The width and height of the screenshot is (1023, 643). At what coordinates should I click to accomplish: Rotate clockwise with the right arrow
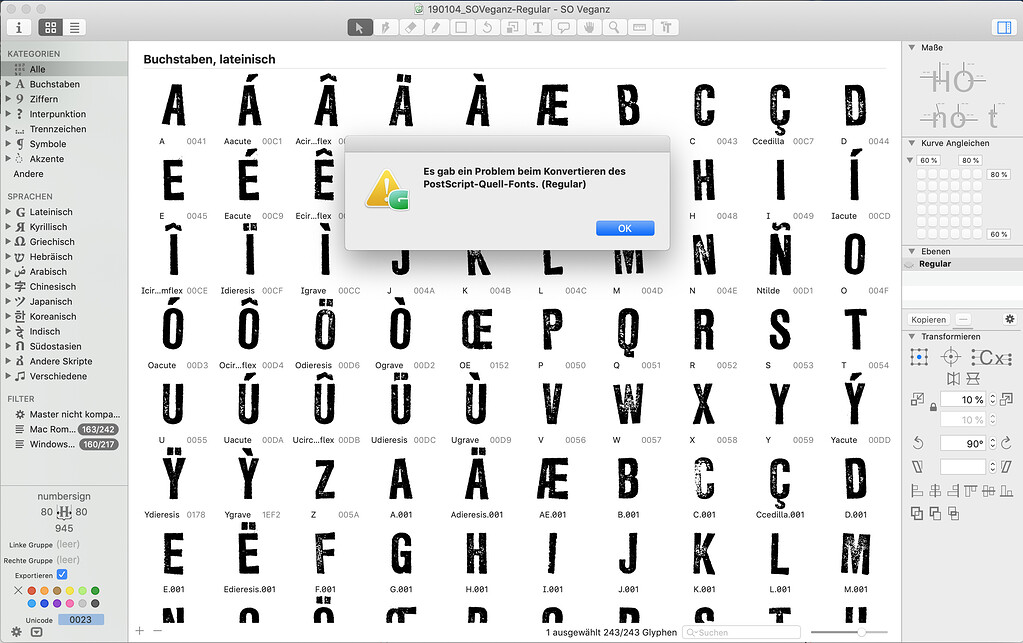click(x=1006, y=443)
